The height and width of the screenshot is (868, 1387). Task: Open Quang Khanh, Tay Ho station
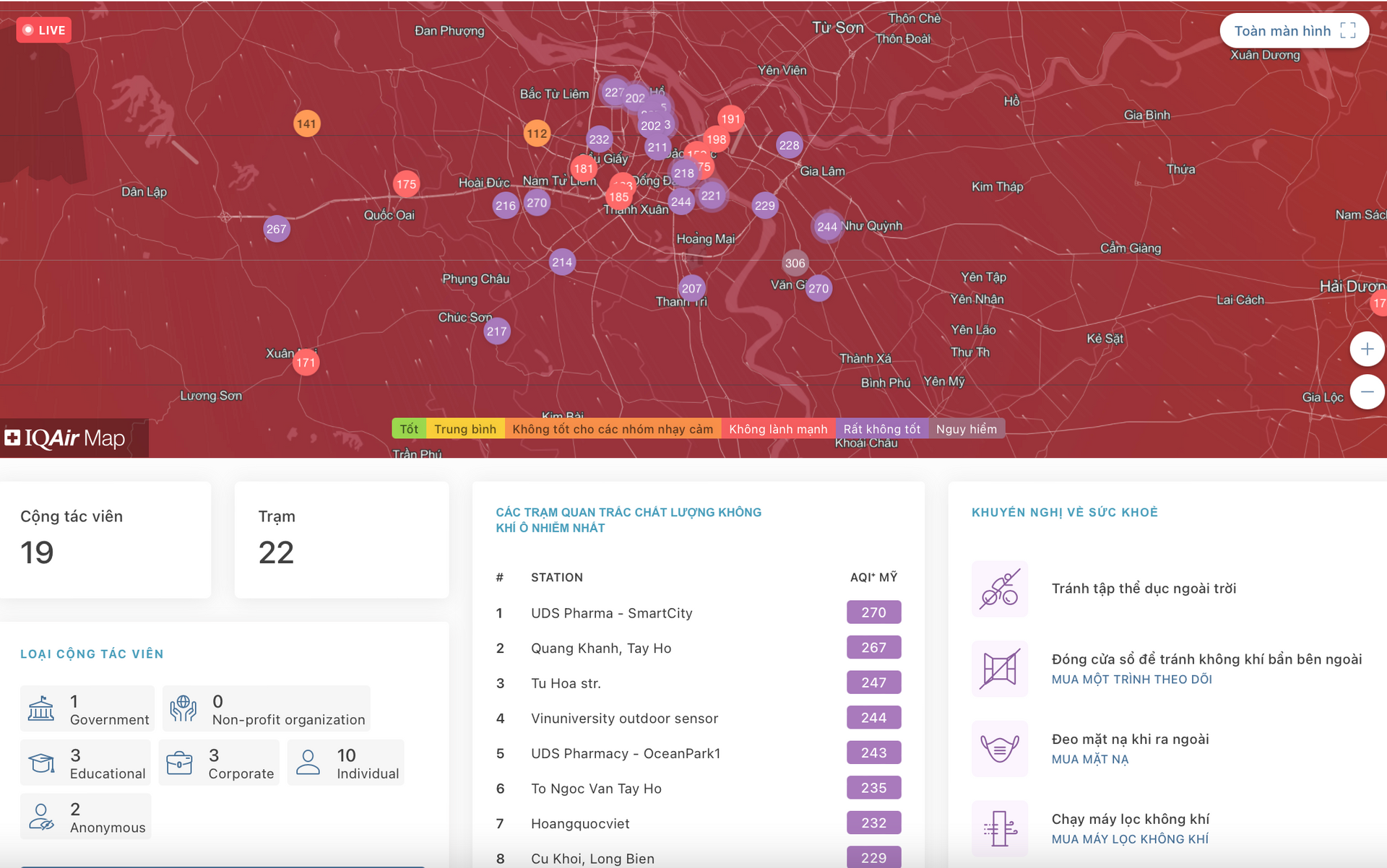pos(698,648)
